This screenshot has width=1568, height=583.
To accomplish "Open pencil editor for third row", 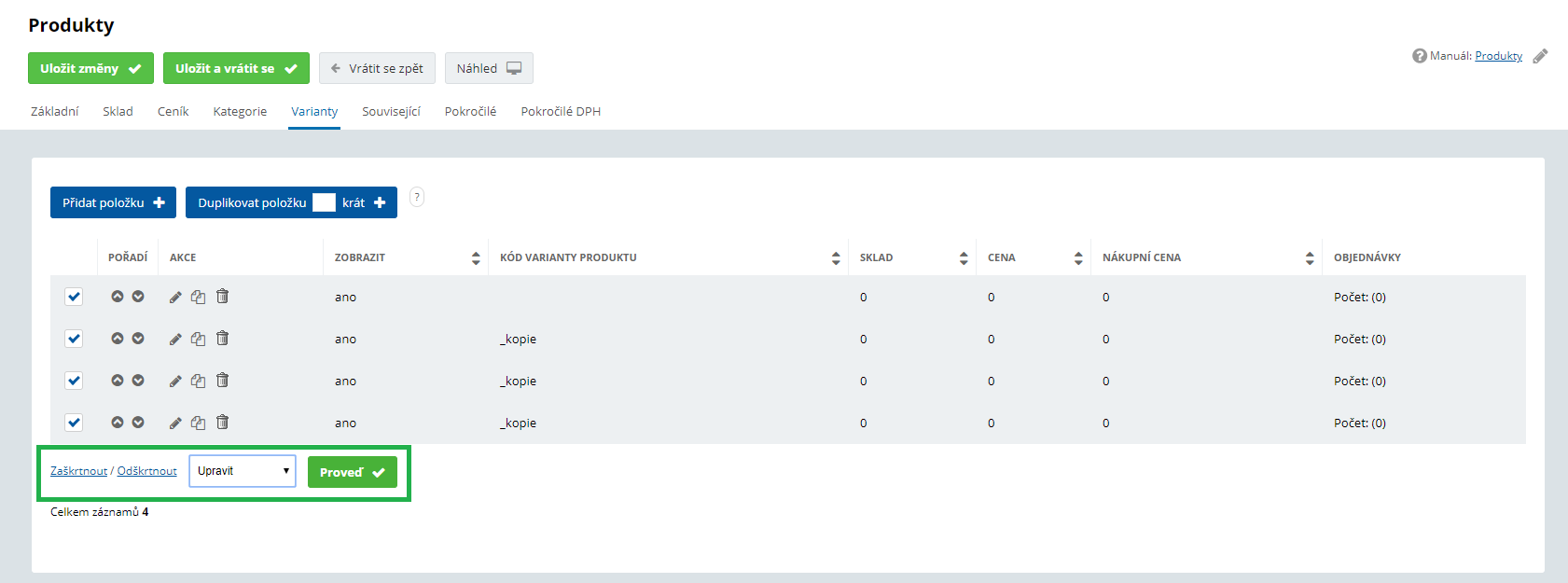I will pyautogui.click(x=175, y=381).
